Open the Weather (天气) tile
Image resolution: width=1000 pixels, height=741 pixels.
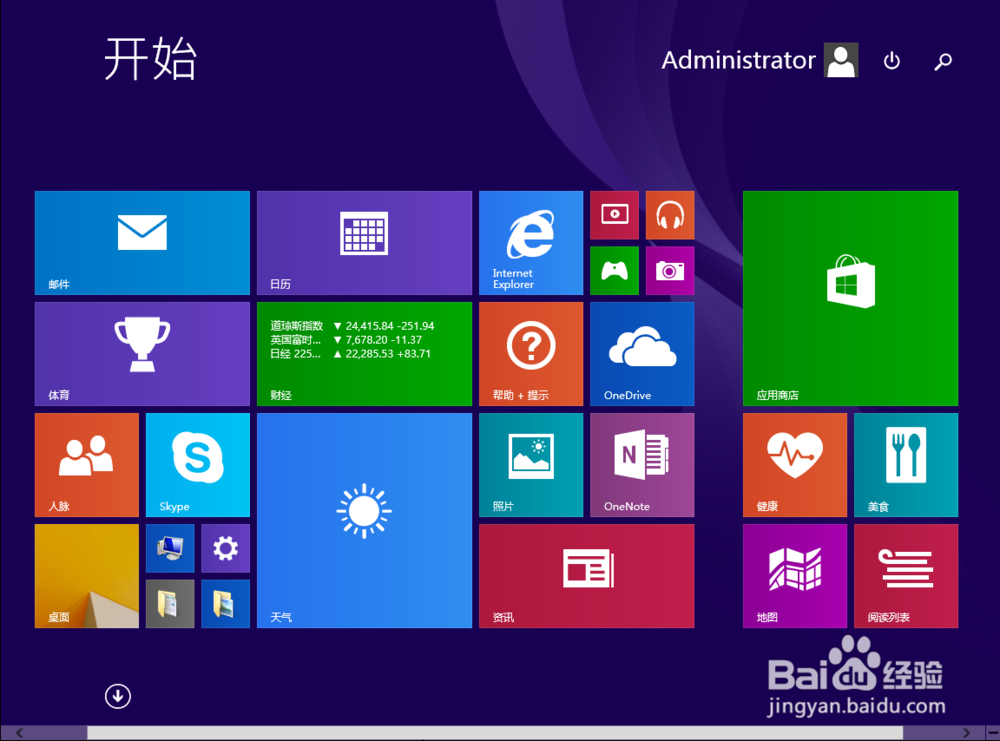(364, 520)
